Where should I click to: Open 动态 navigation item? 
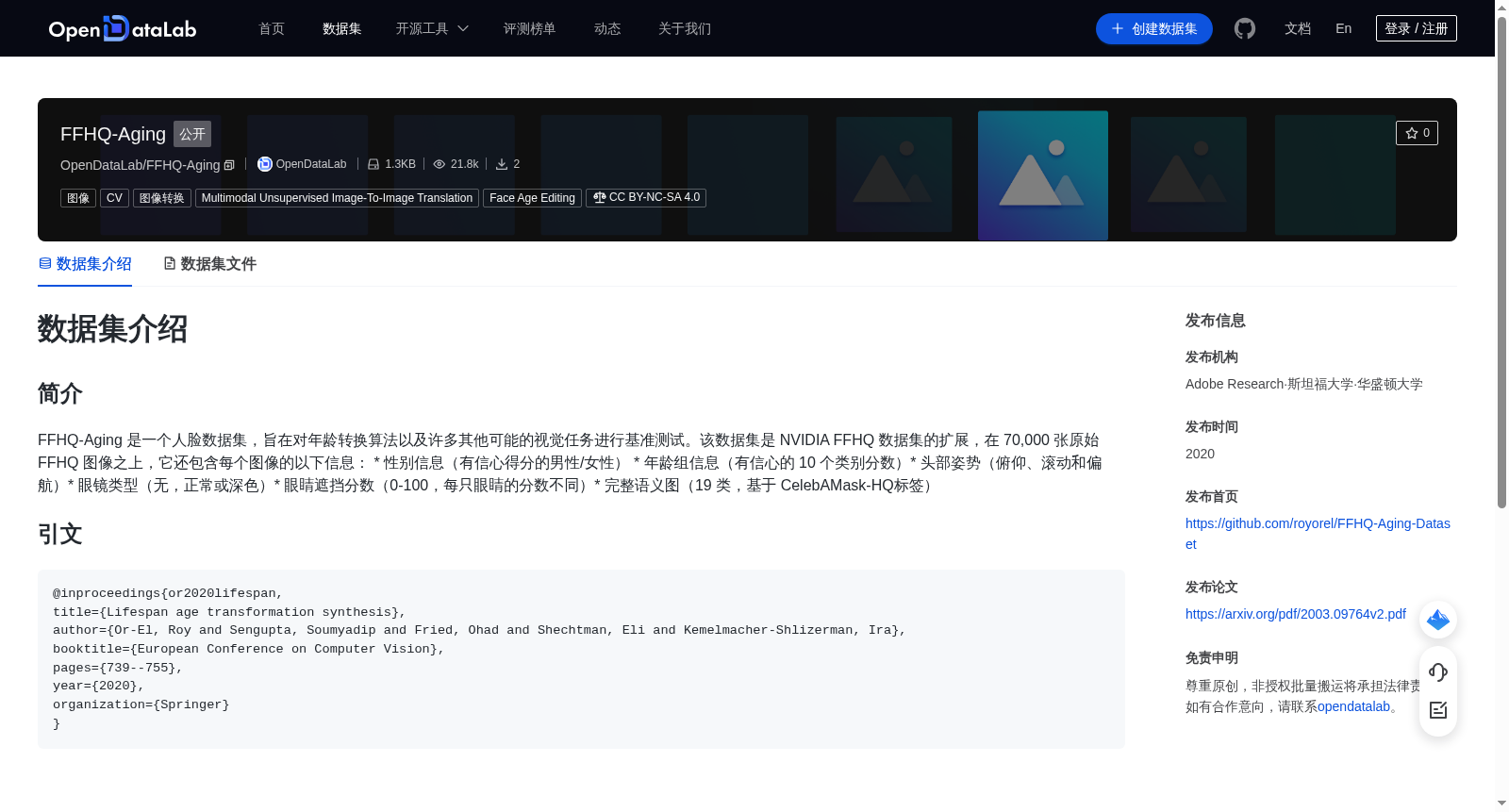tap(607, 28)
